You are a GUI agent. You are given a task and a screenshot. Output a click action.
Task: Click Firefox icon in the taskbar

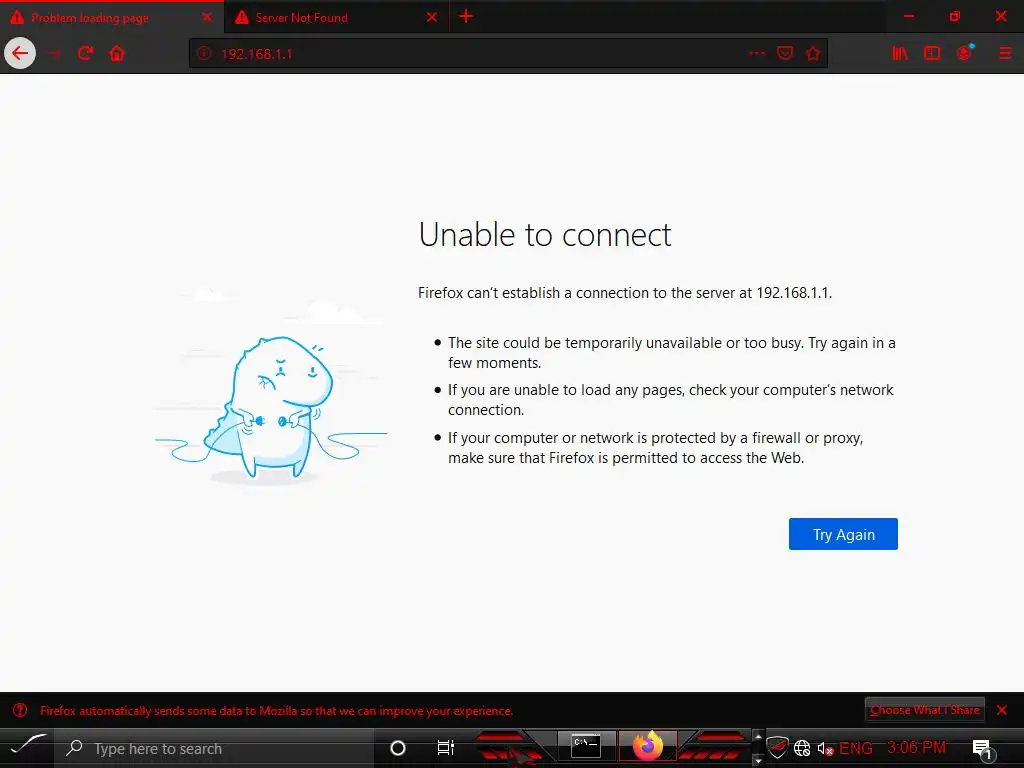648,746
